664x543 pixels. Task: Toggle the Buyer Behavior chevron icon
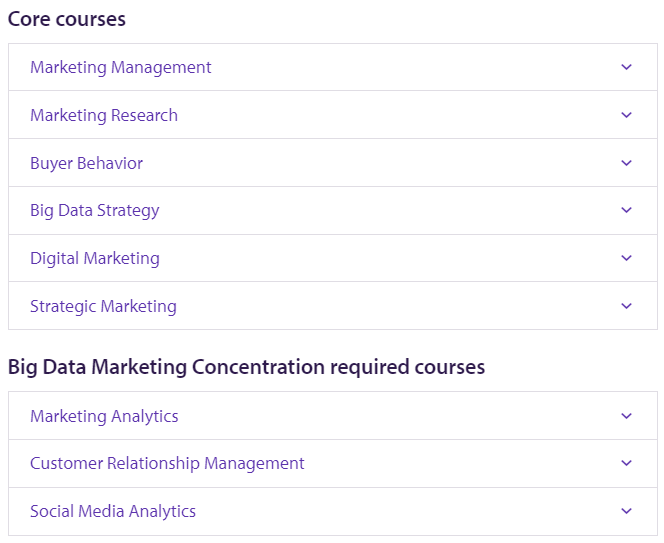coord(627,163)
